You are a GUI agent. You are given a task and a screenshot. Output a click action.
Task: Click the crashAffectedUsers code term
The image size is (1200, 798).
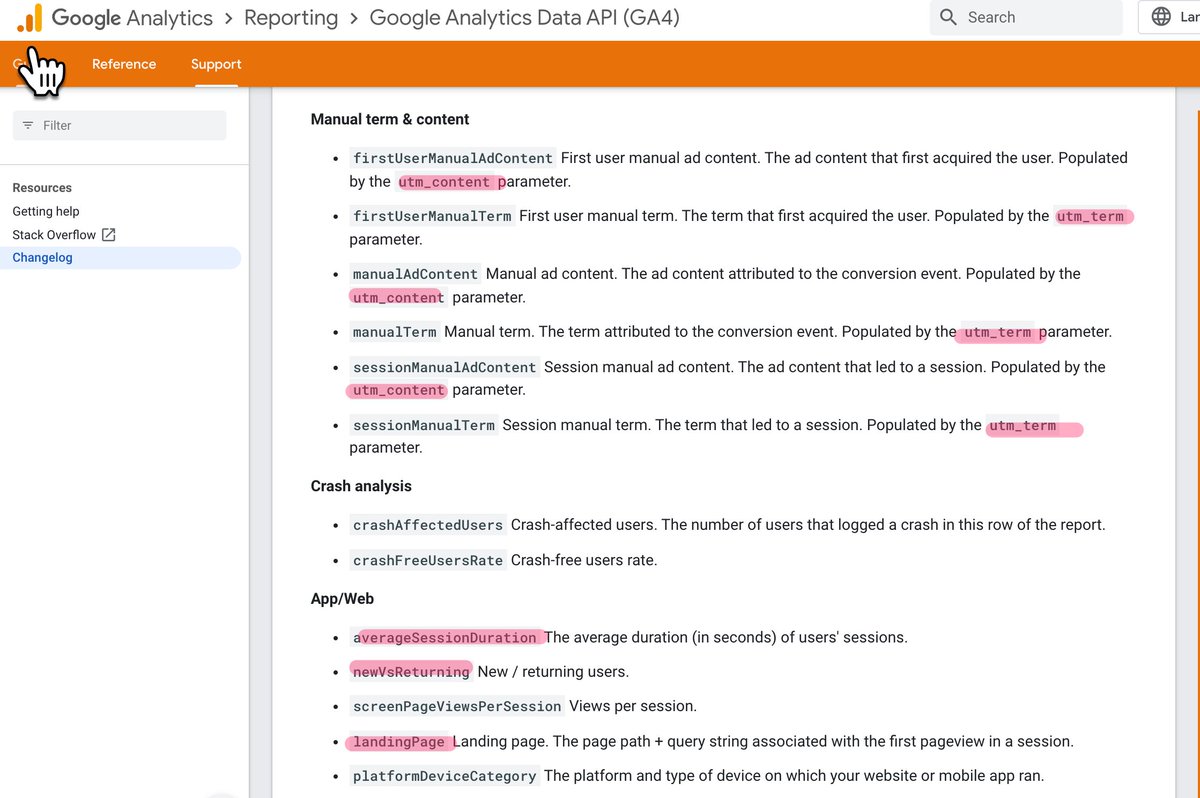click(428, 525)
